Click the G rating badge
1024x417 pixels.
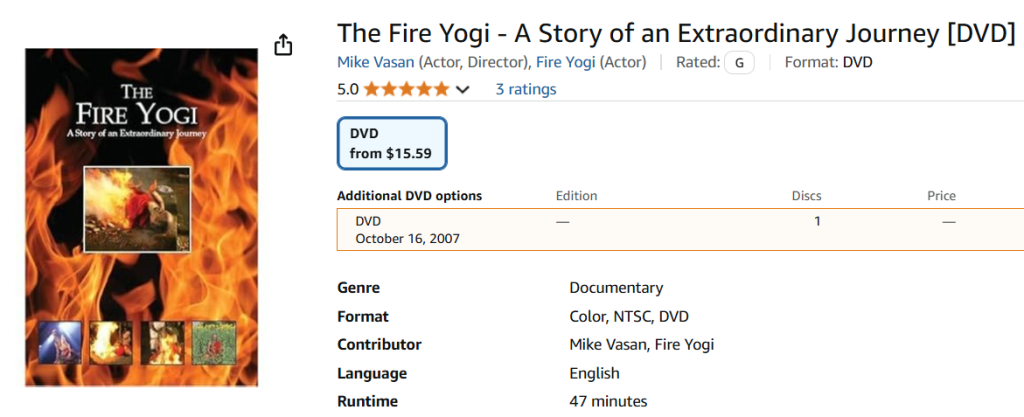point(739,62)
